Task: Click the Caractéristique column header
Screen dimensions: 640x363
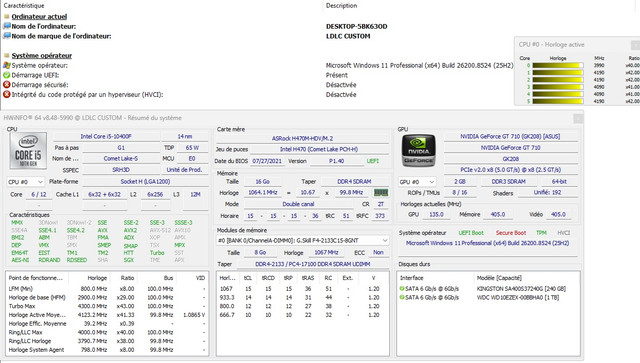Action: [24, 6]
